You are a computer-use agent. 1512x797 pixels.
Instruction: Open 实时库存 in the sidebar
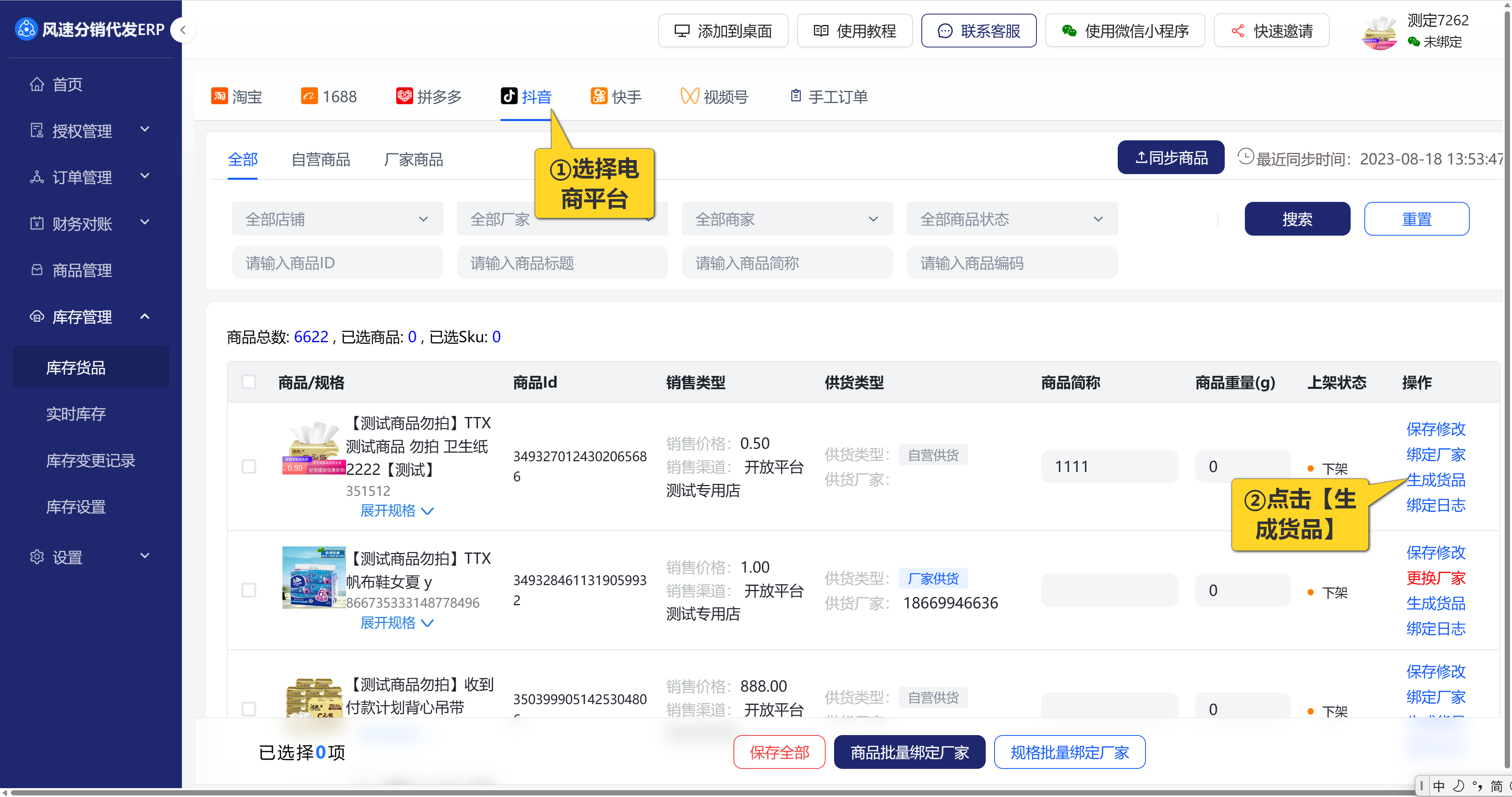click(76, 414)
